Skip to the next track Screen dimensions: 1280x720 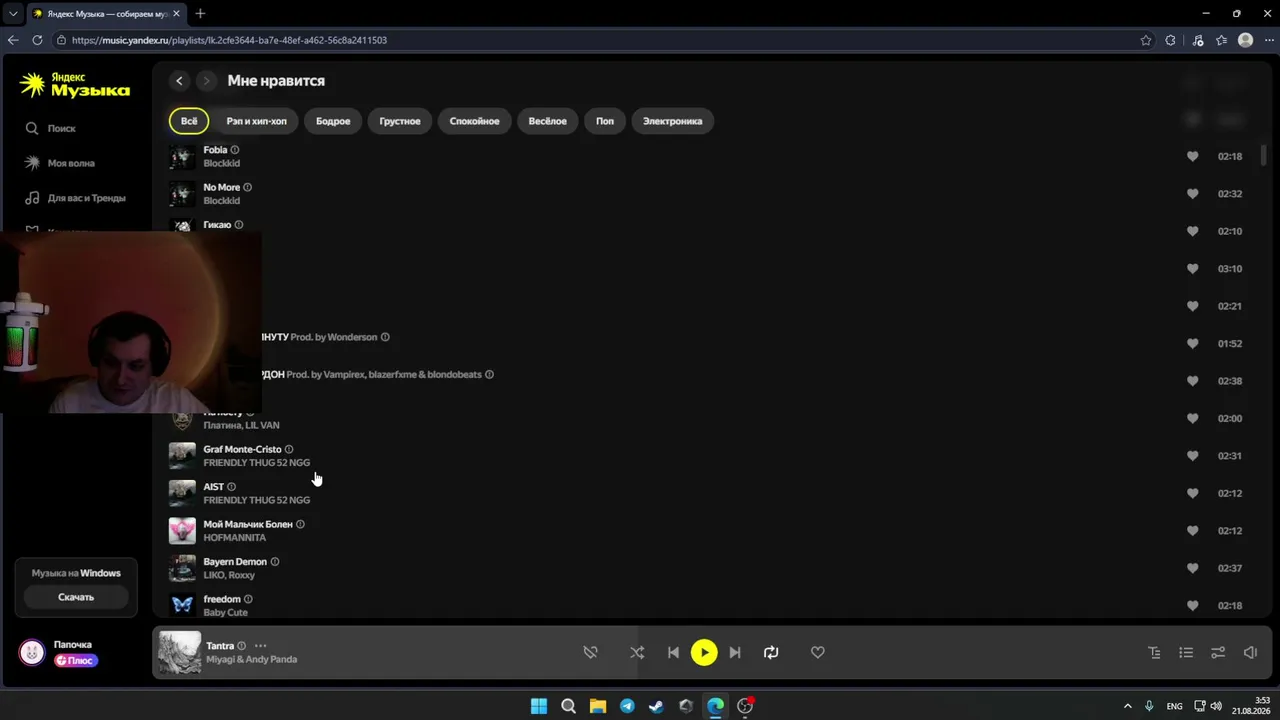pos(735,652)
